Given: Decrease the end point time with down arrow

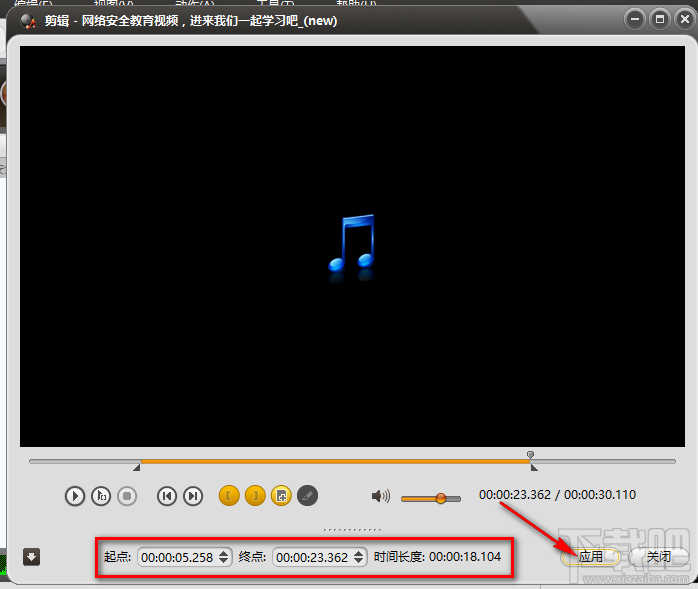Looking at the screenshot, I should (358, 561).
